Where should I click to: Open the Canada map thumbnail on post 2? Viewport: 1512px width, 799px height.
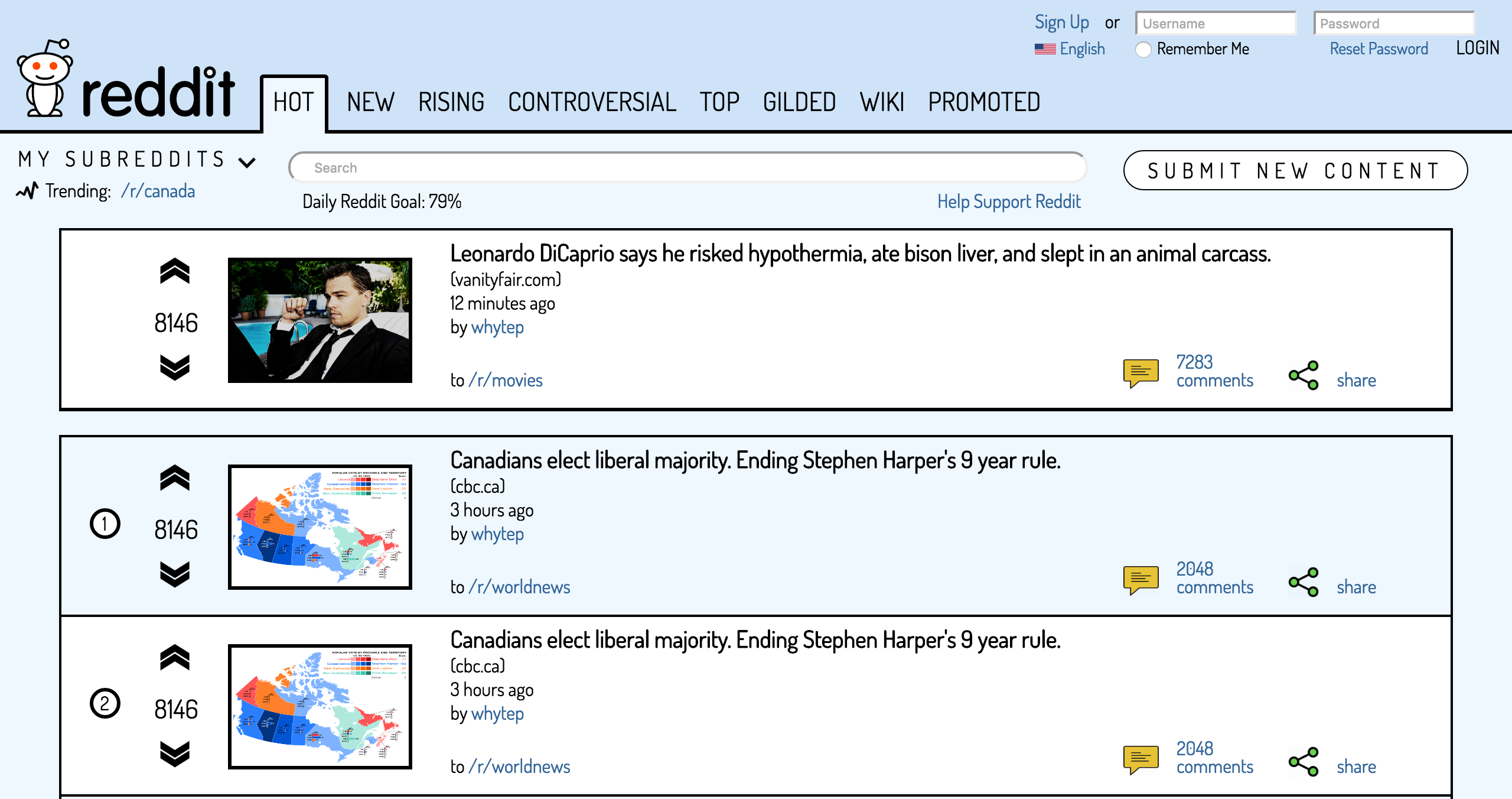coord(320,707)
